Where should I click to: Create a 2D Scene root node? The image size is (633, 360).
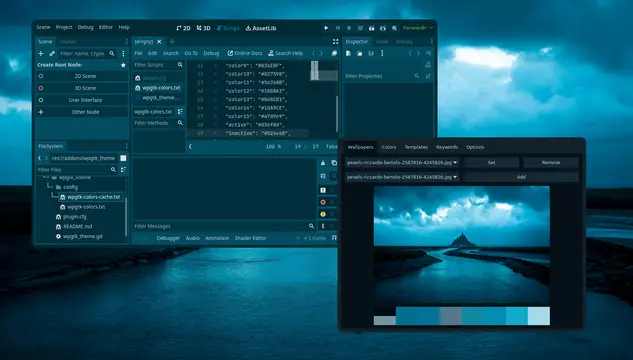(x=82, y=76)
